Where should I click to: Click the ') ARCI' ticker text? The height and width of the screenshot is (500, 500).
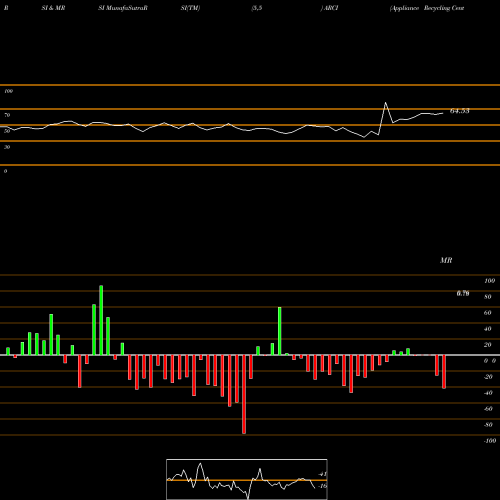coord(329,8)
